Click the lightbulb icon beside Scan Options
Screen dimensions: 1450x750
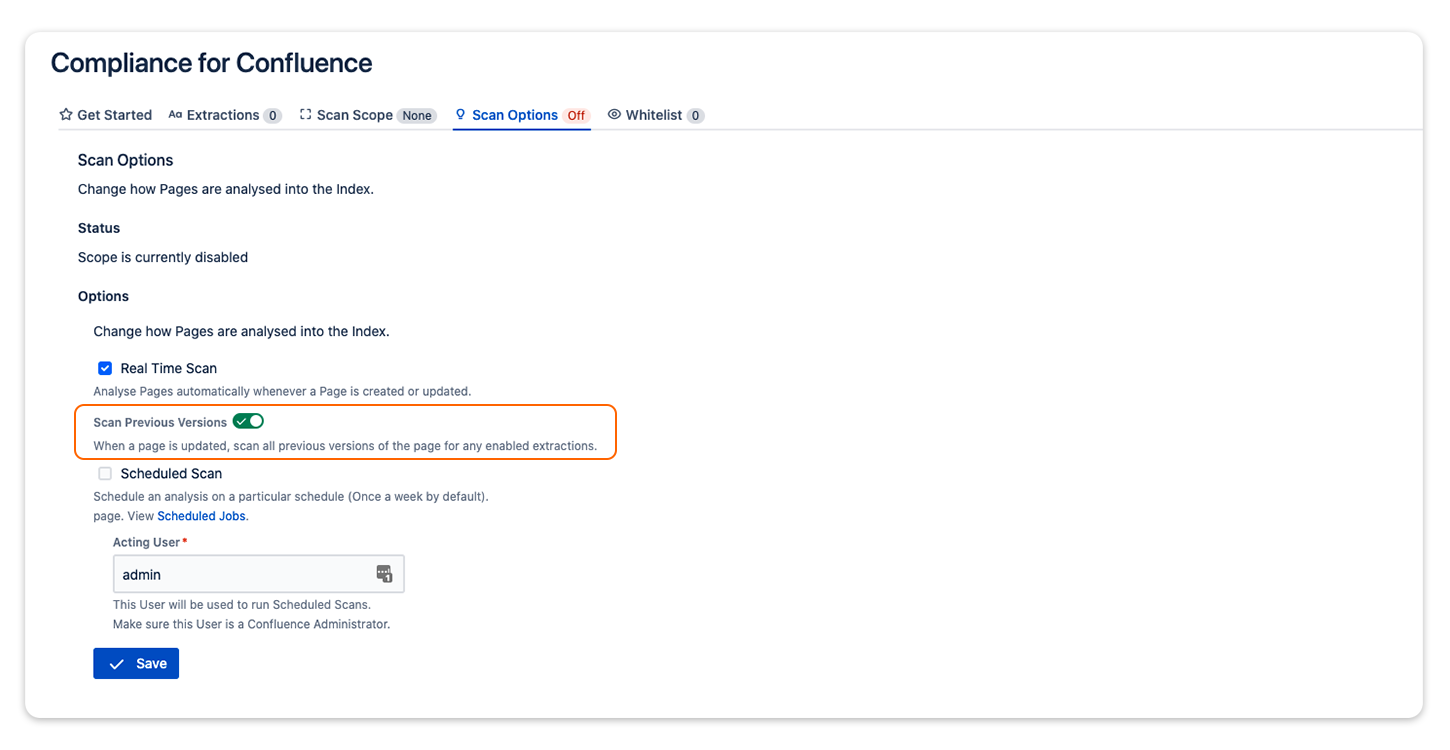tap(461, 115)
